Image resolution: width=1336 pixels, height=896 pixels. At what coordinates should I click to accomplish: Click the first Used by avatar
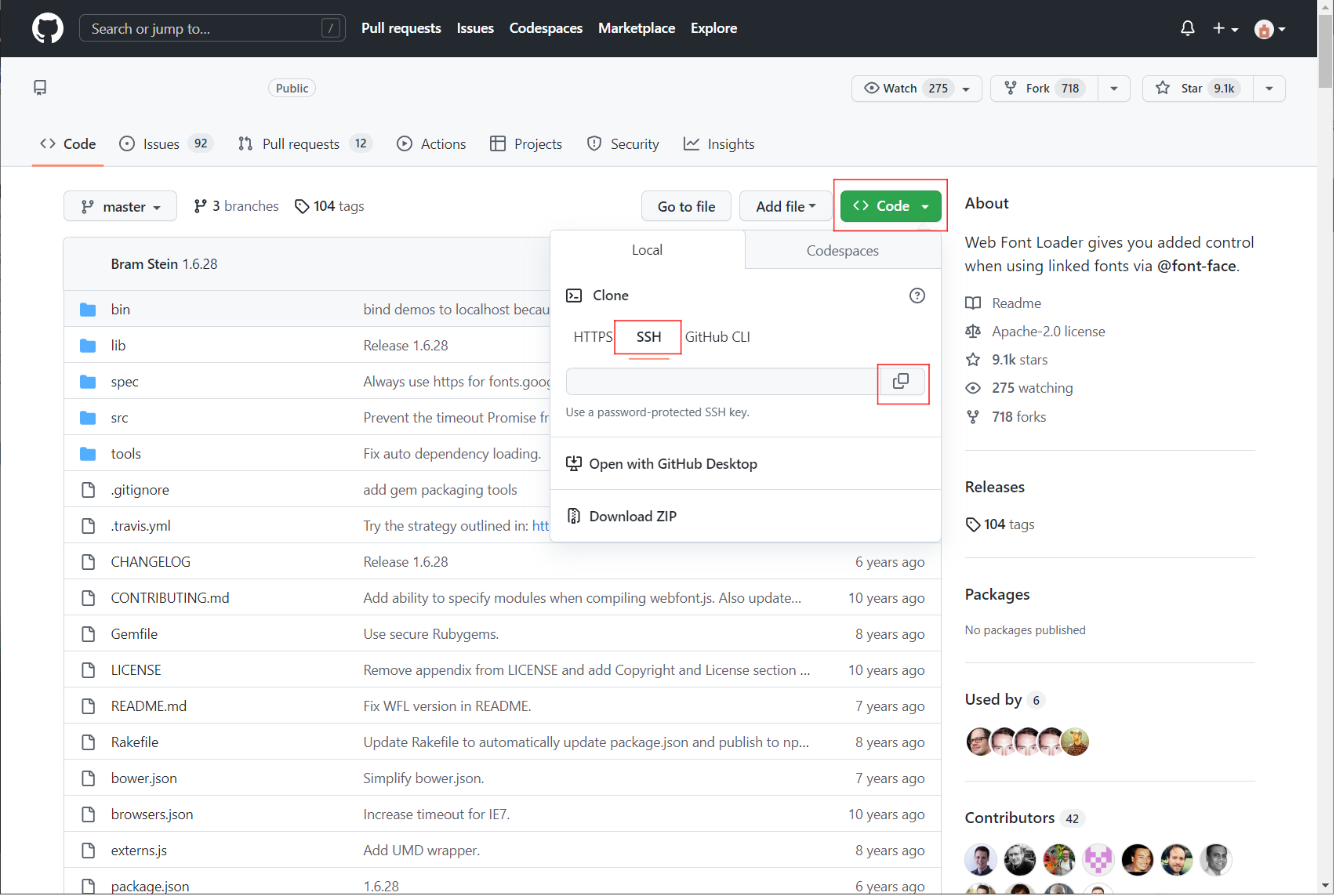tap(979, 742)
